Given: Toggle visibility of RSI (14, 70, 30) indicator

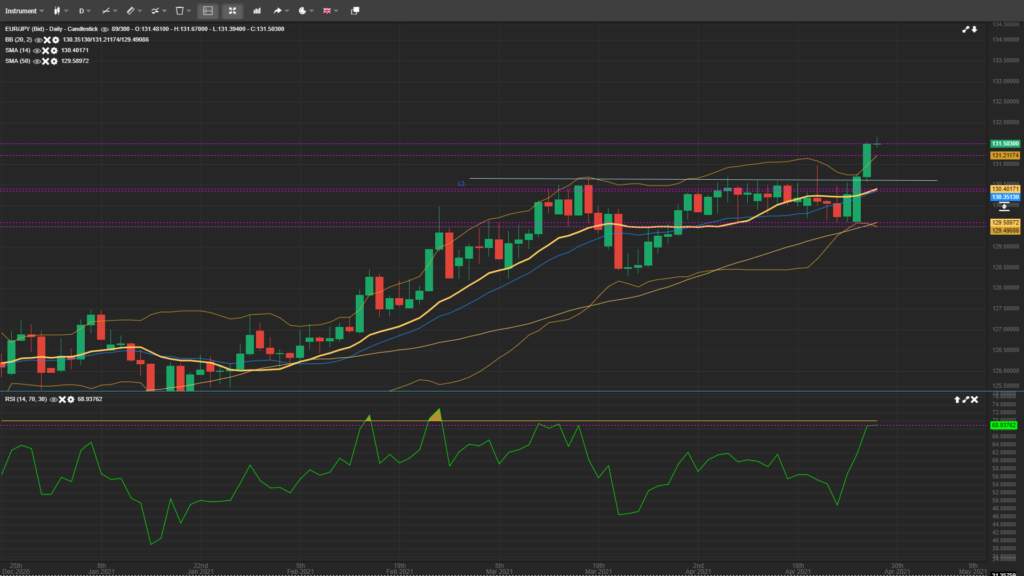Looking at the screenshot, I should (54, 399).
